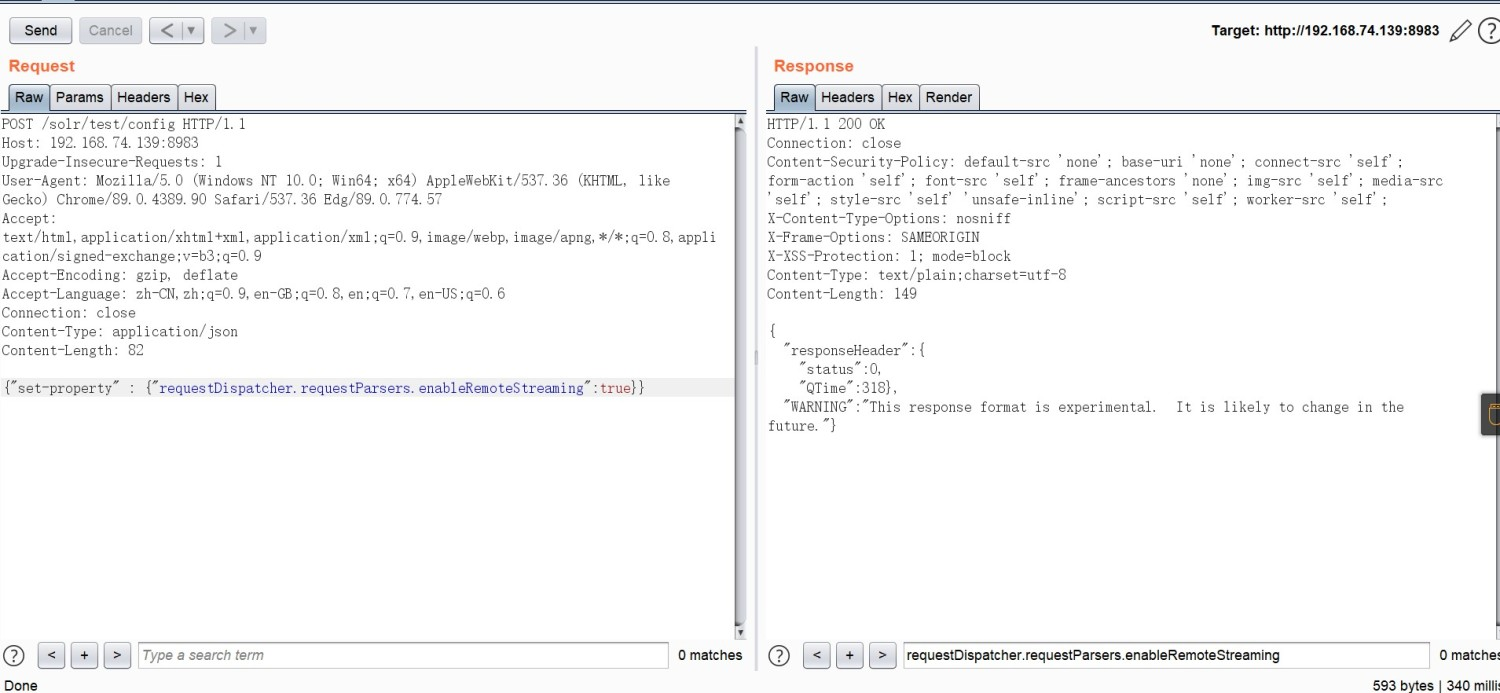Click the 'Upgrade-Insecure-Requests: 1' header
Screen dimensions: 1500x693
[112, 161]
